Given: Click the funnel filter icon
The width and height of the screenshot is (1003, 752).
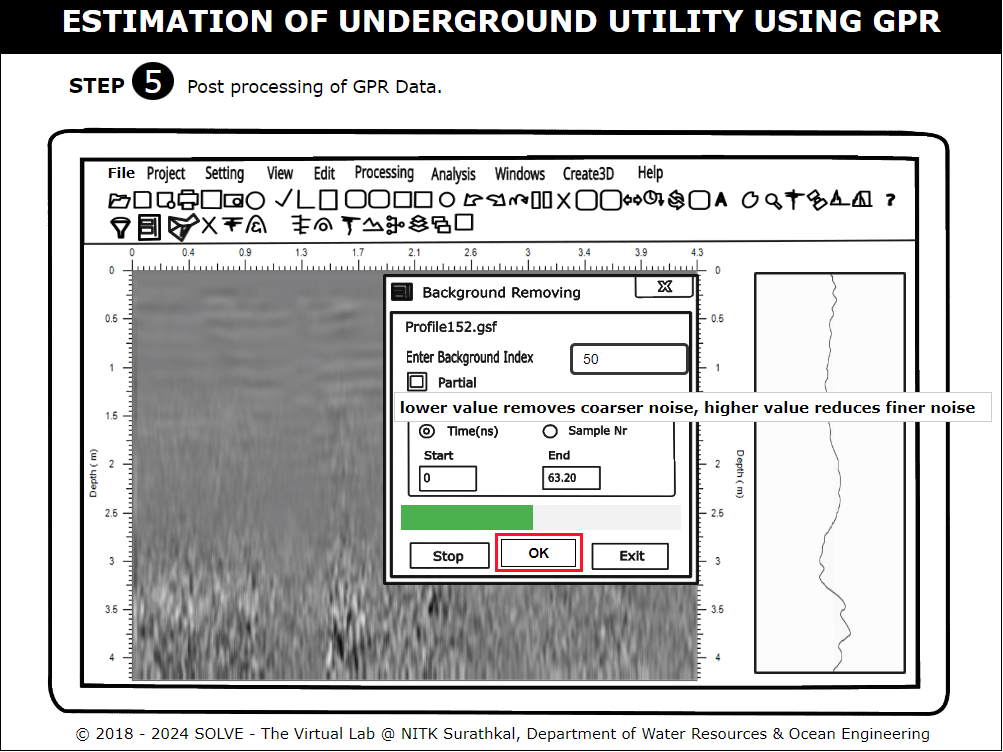Looking at the screenshot, I should pos(120,227).
